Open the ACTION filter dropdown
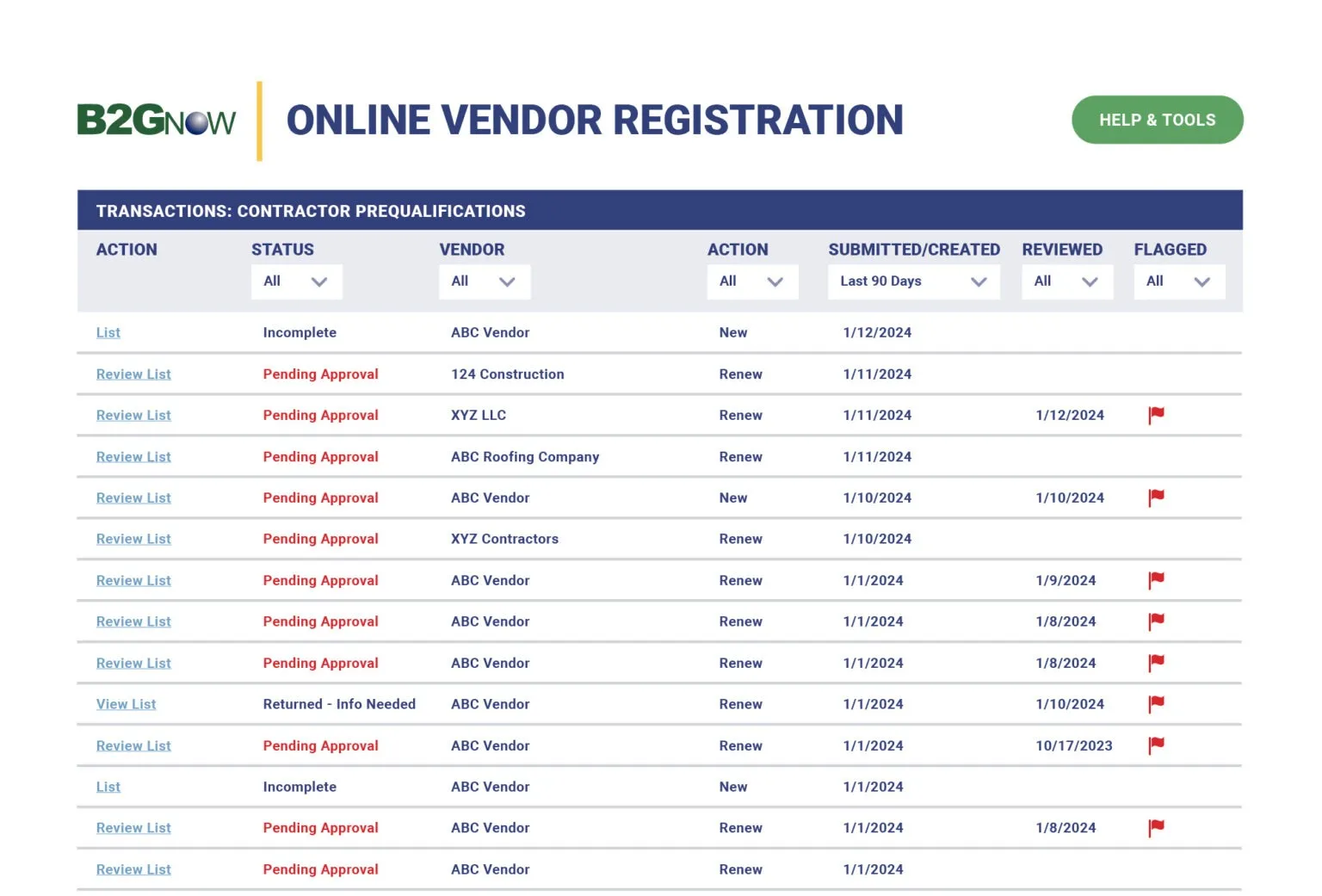 [752, 281]
